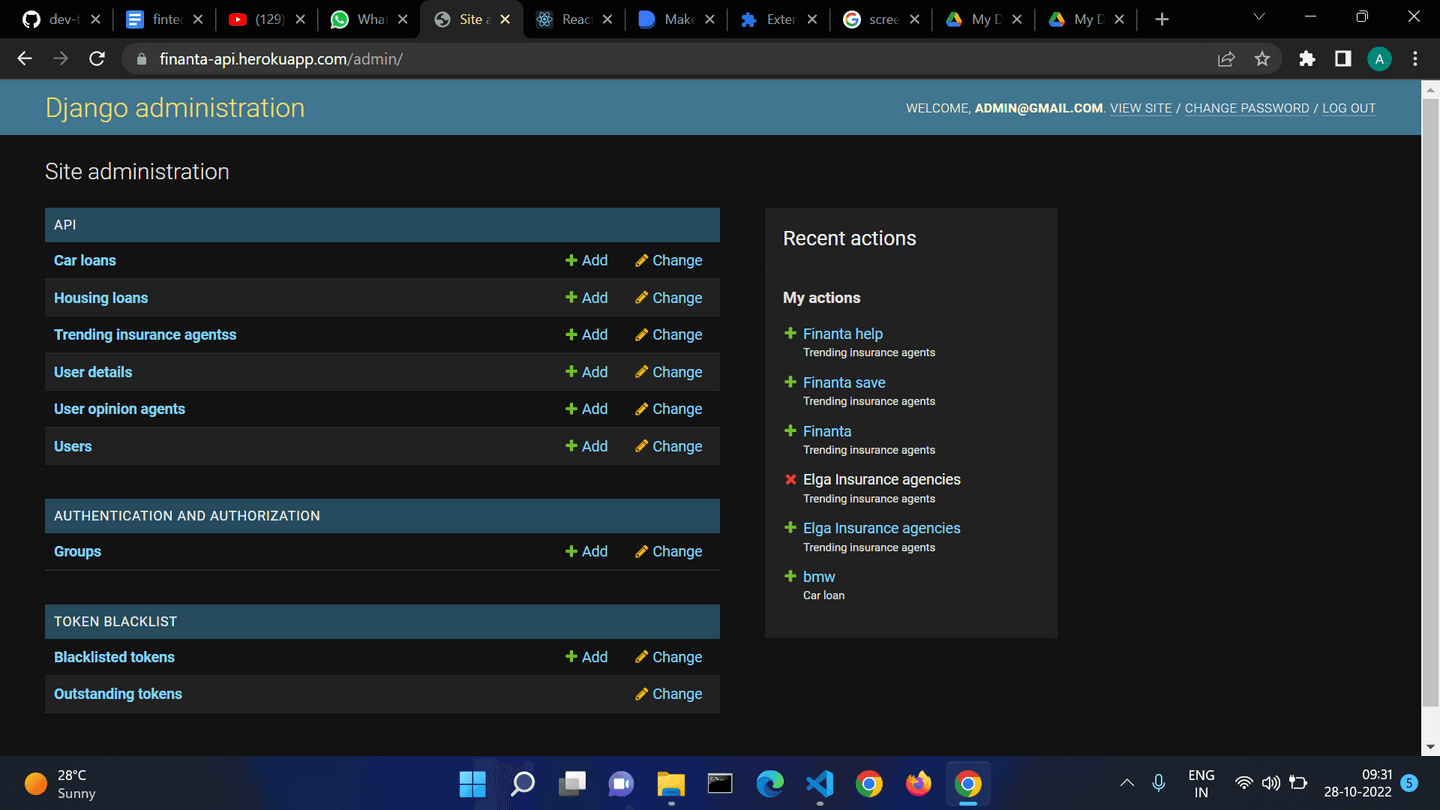Open a new browser tab
The width and height of the screenshot is (1440, 810).
(1162, 19)
